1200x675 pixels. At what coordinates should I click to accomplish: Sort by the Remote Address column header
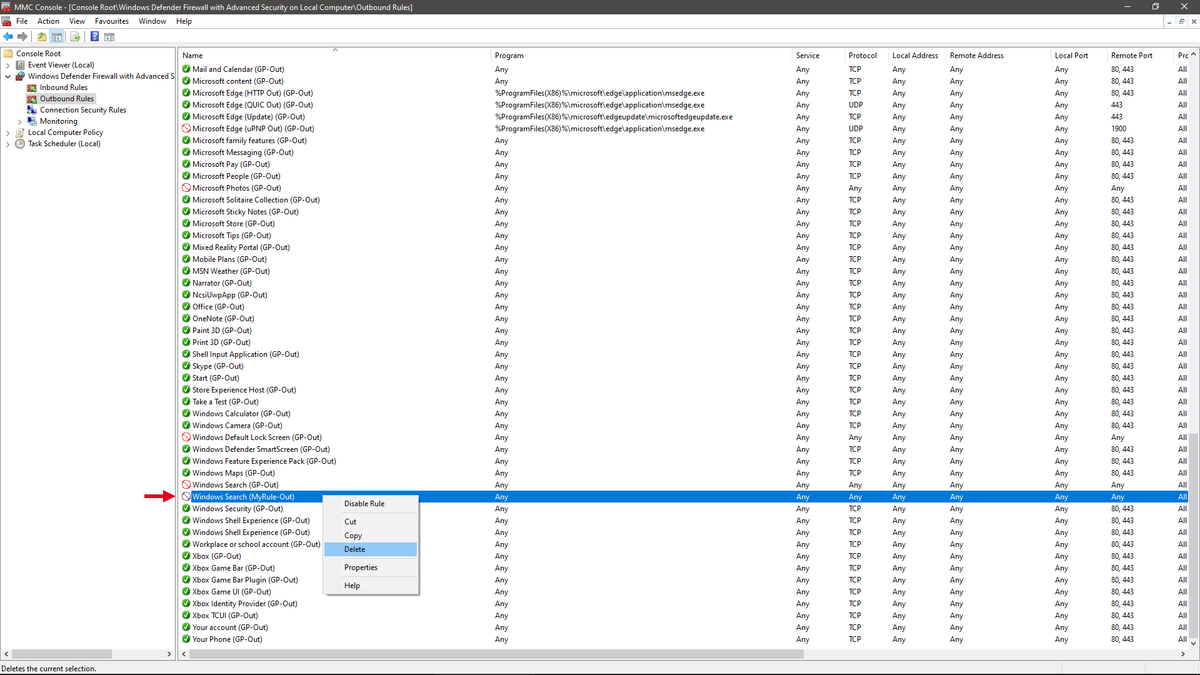997,55
